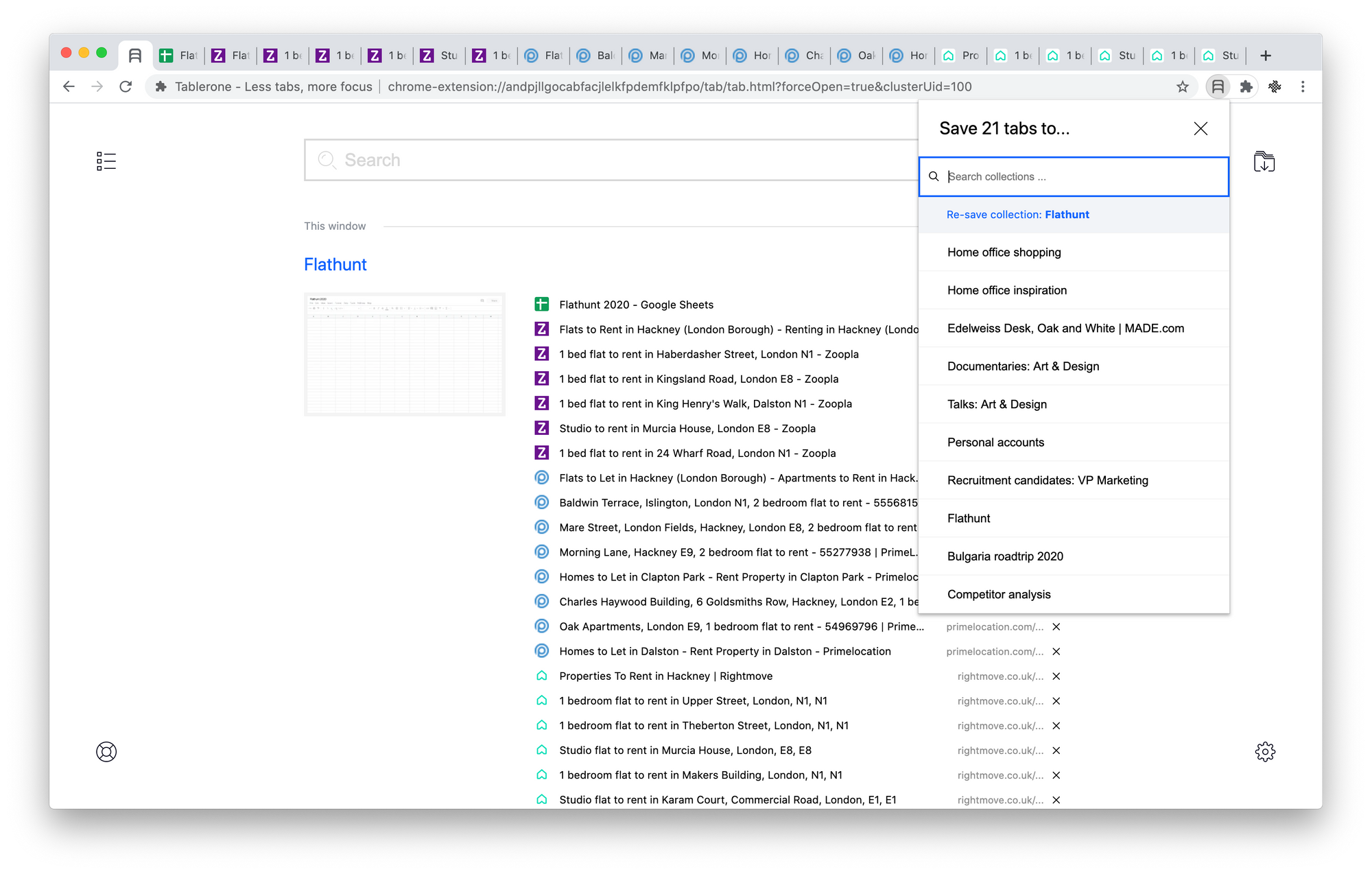Image resolution: width=1372 pixels, height=874 pixels.
Task: Select the Competitor analysis collection
Action: coord(1074,594)
